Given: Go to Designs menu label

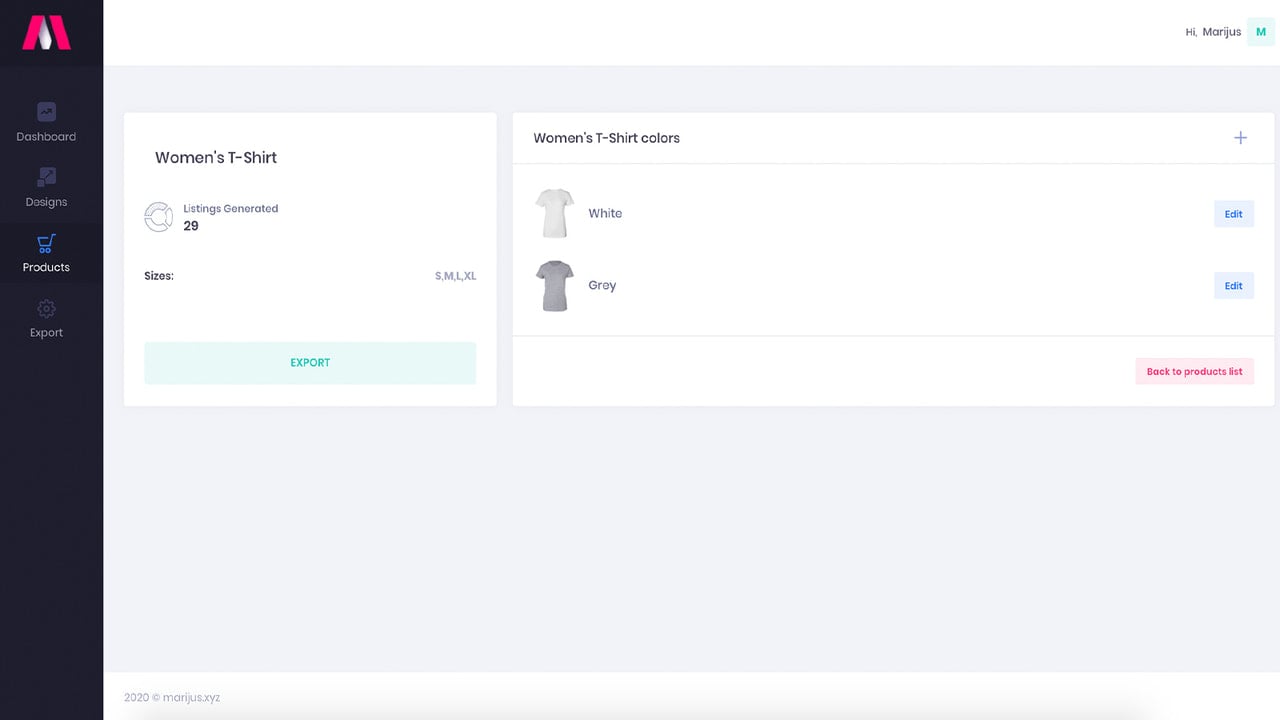Looking at the screenshot, I should (46, 202).
